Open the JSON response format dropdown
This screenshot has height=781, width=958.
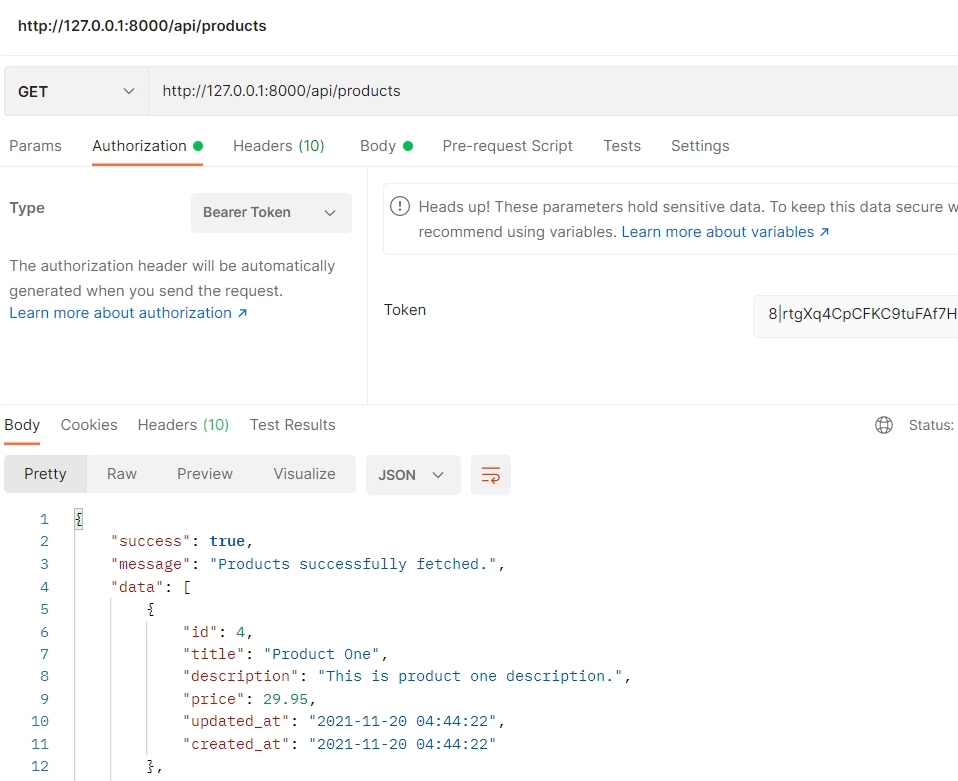coord(413,475)
